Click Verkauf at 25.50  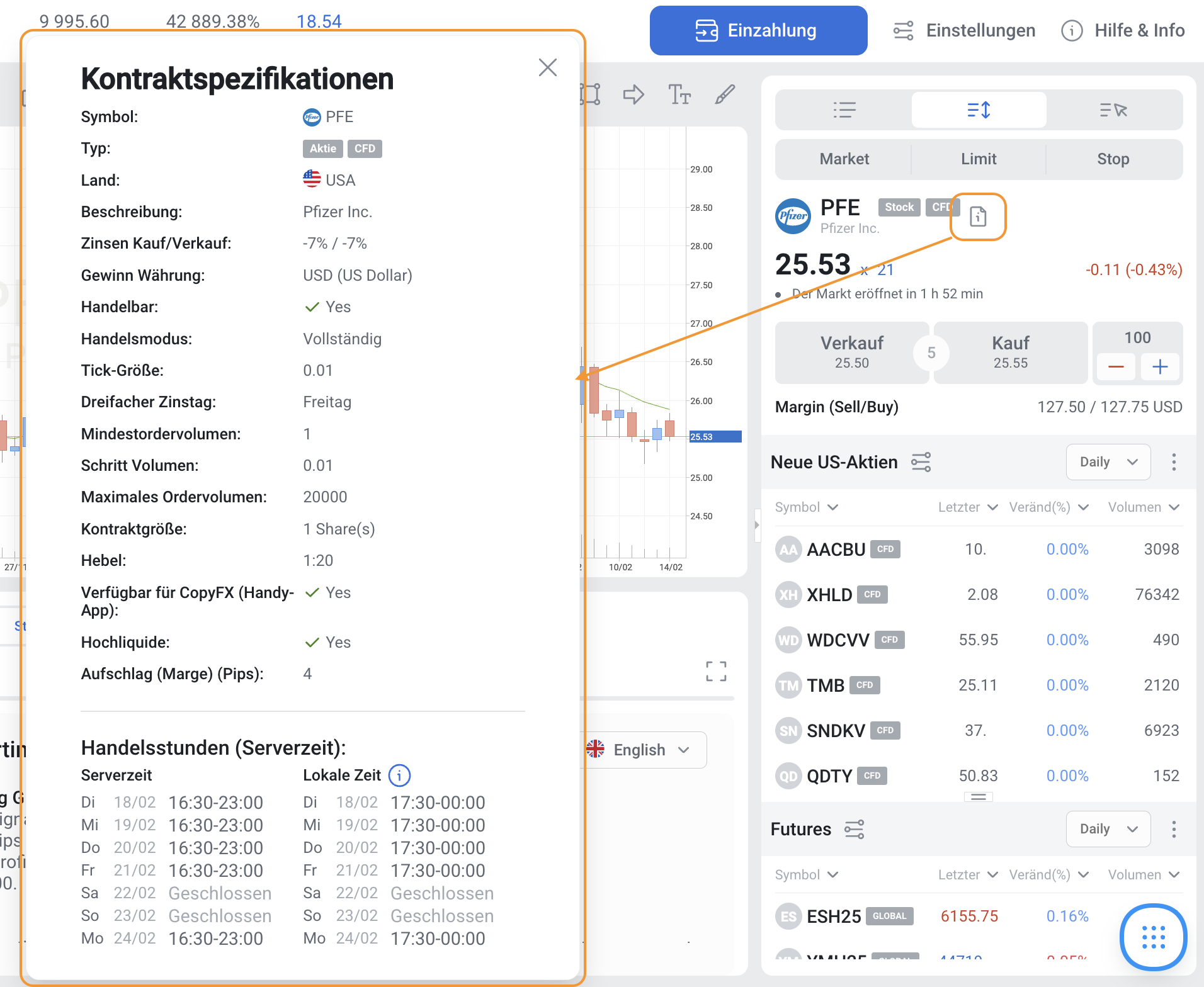click(851, 352)
